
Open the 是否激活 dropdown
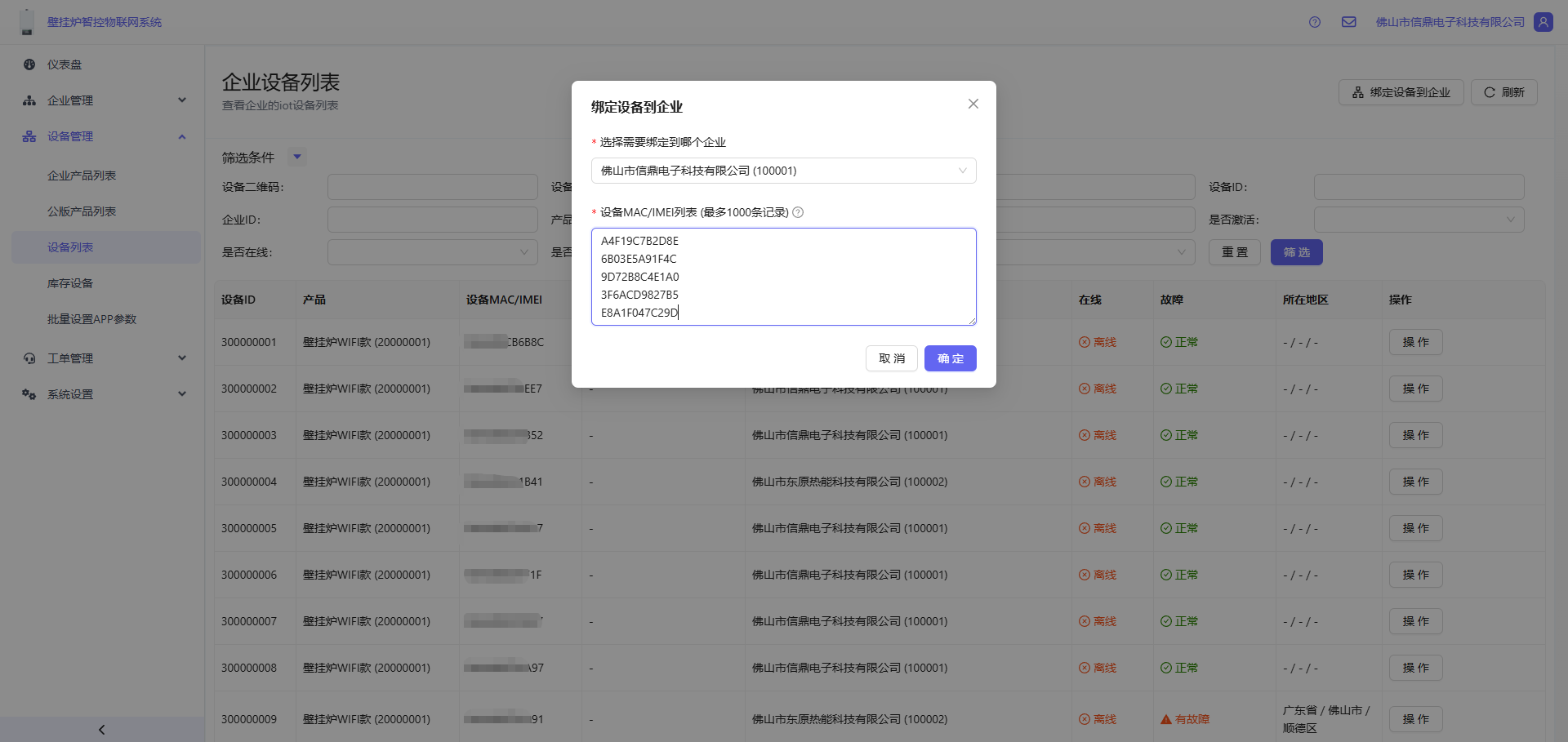pos(1418,220)
